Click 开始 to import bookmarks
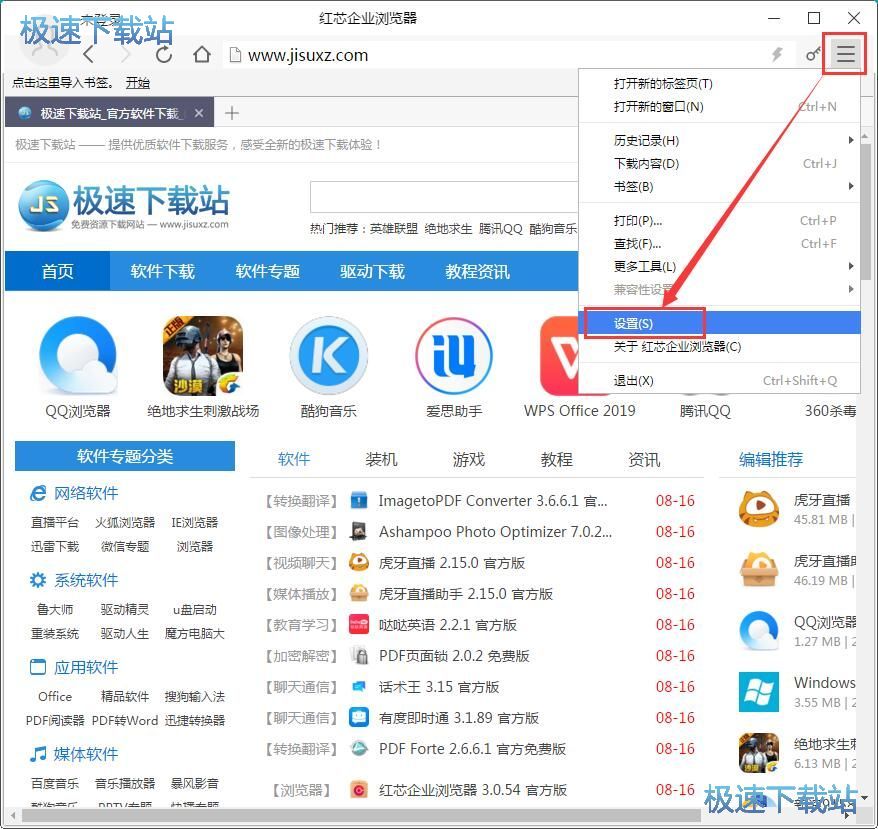Viewport: 878px width, 829px height. [138, 83]
